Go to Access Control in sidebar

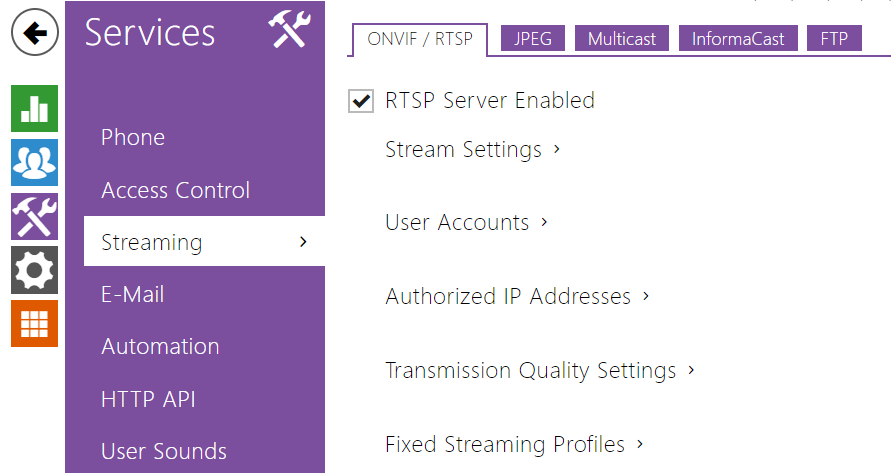175,190
